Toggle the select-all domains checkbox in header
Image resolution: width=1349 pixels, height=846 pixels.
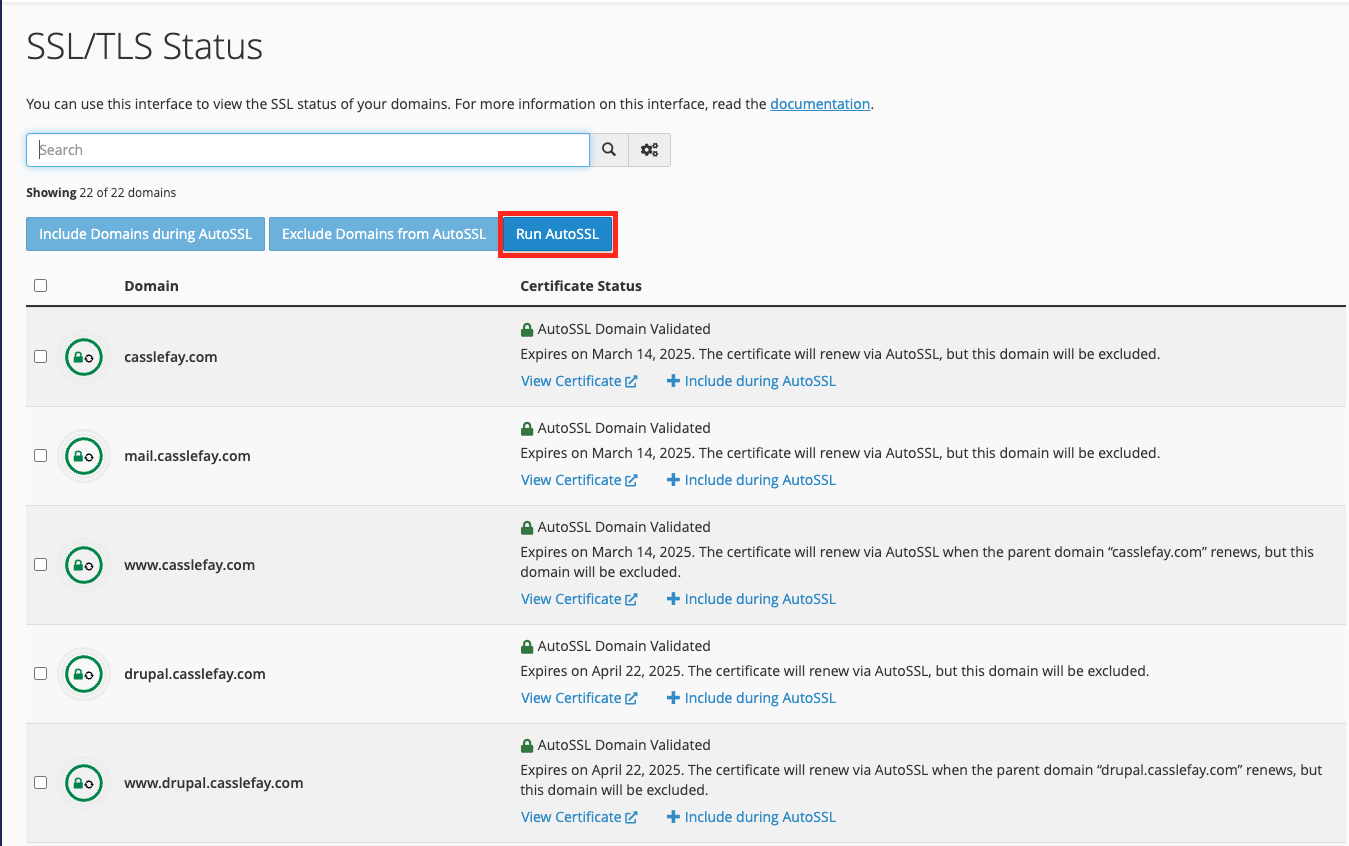pyautogui.click(x=40, y=286)
